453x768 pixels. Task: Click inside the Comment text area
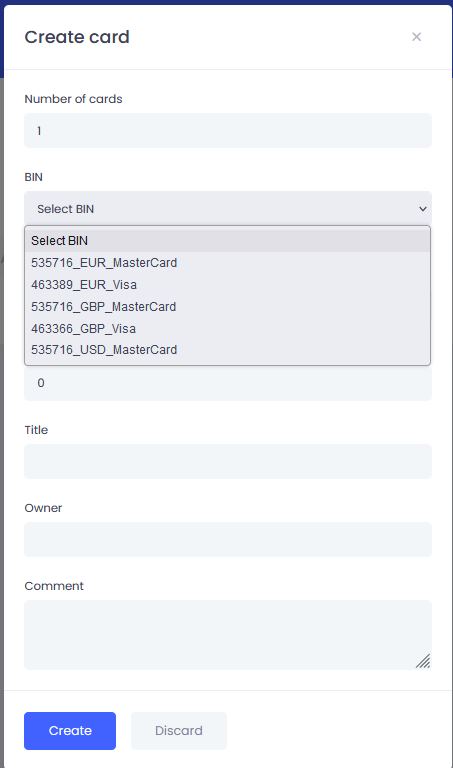[228, 635]
